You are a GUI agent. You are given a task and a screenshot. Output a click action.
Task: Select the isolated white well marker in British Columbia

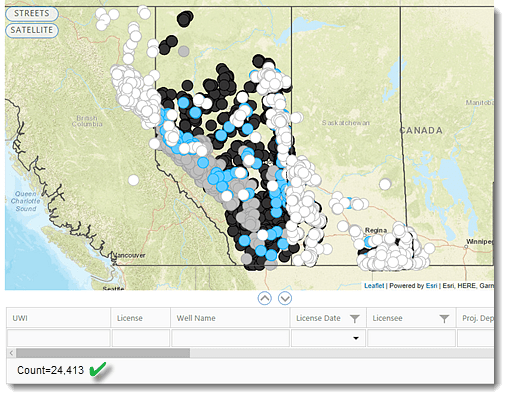[133, 180]
